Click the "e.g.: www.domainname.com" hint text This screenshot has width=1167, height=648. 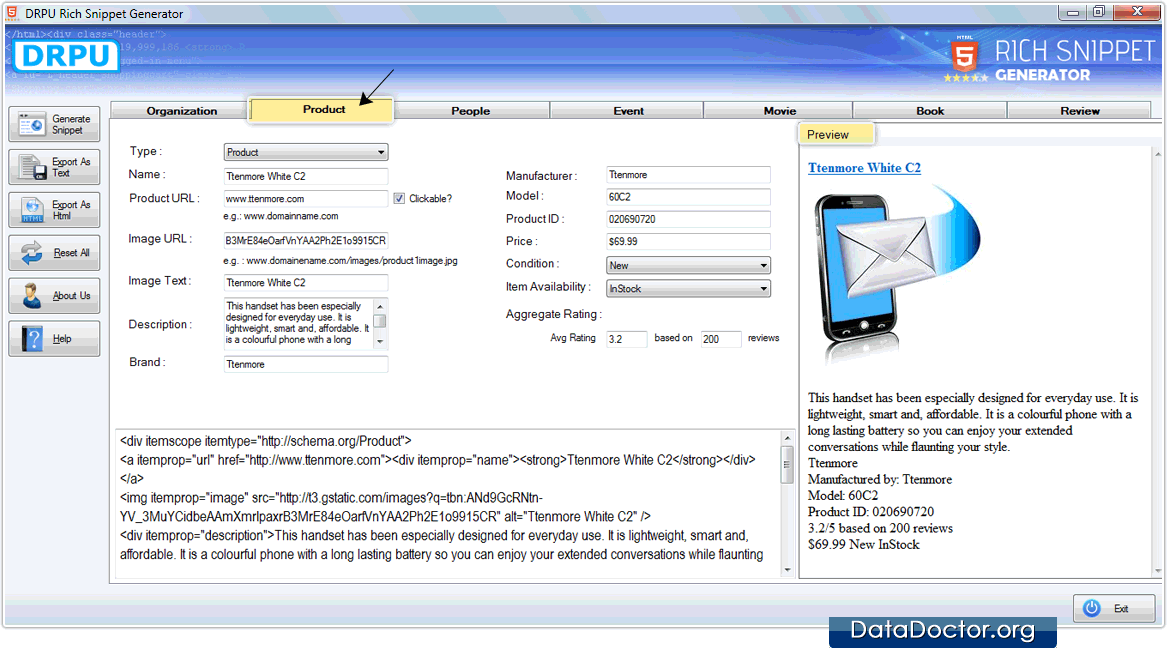pos(281,216)
